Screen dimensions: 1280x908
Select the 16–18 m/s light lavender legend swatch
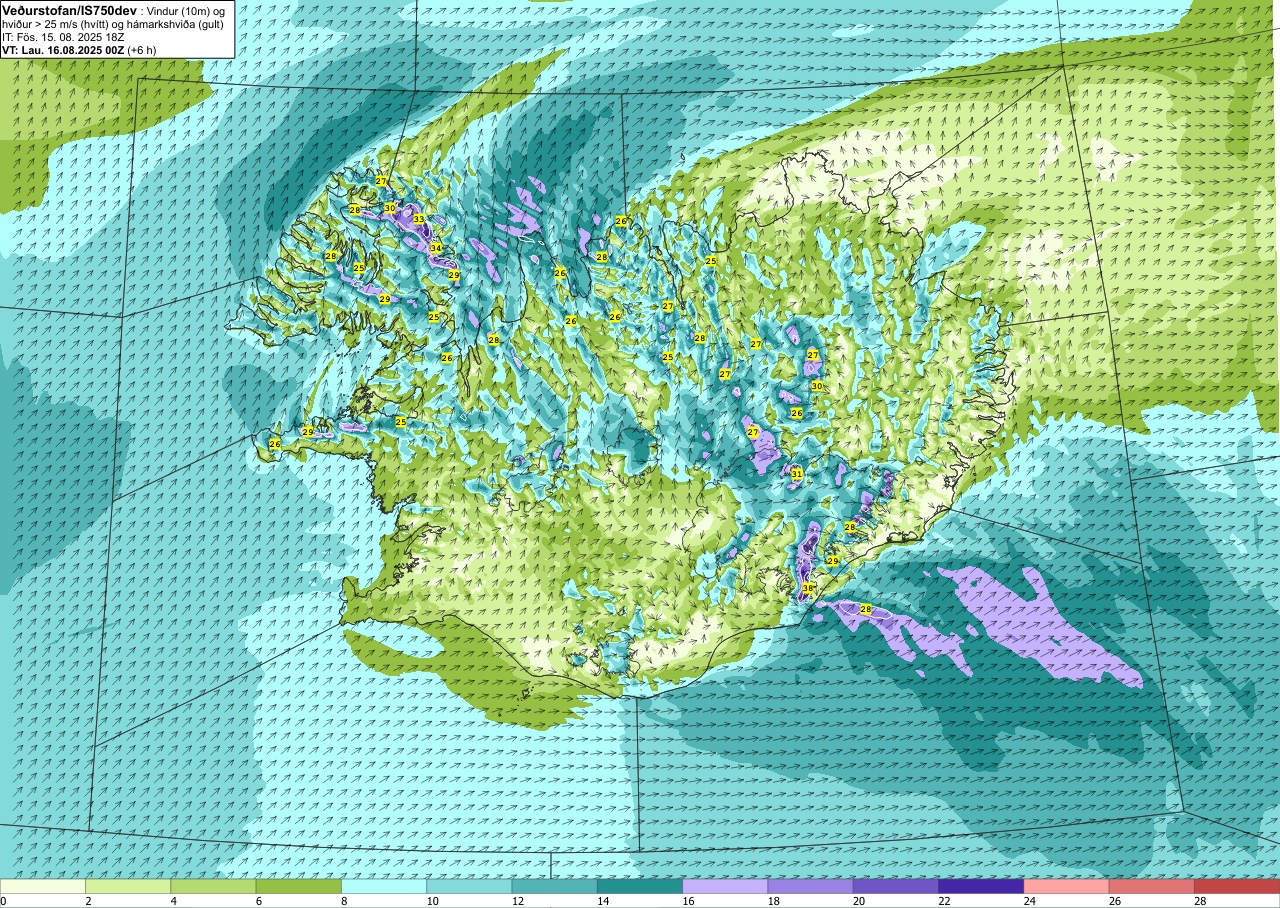725,886
